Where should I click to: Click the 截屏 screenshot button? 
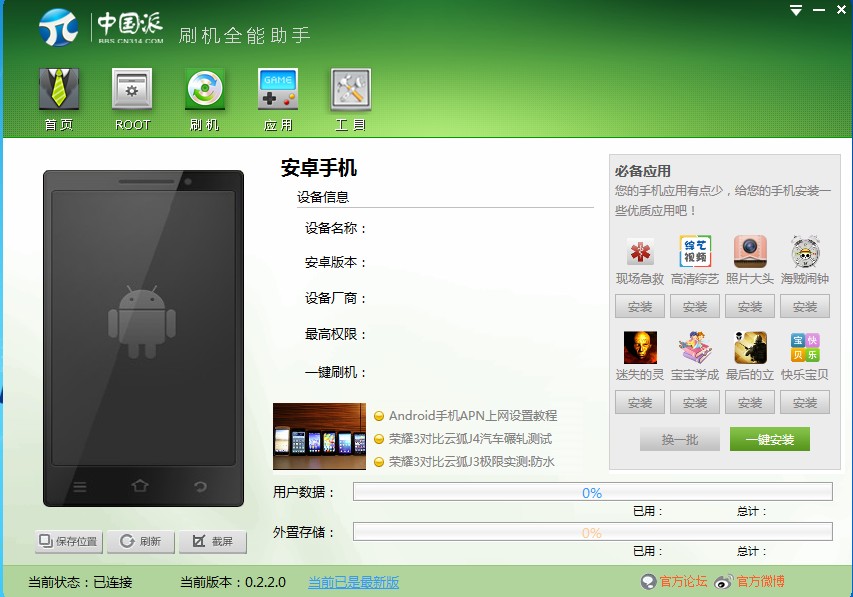(x=213, y=541)
